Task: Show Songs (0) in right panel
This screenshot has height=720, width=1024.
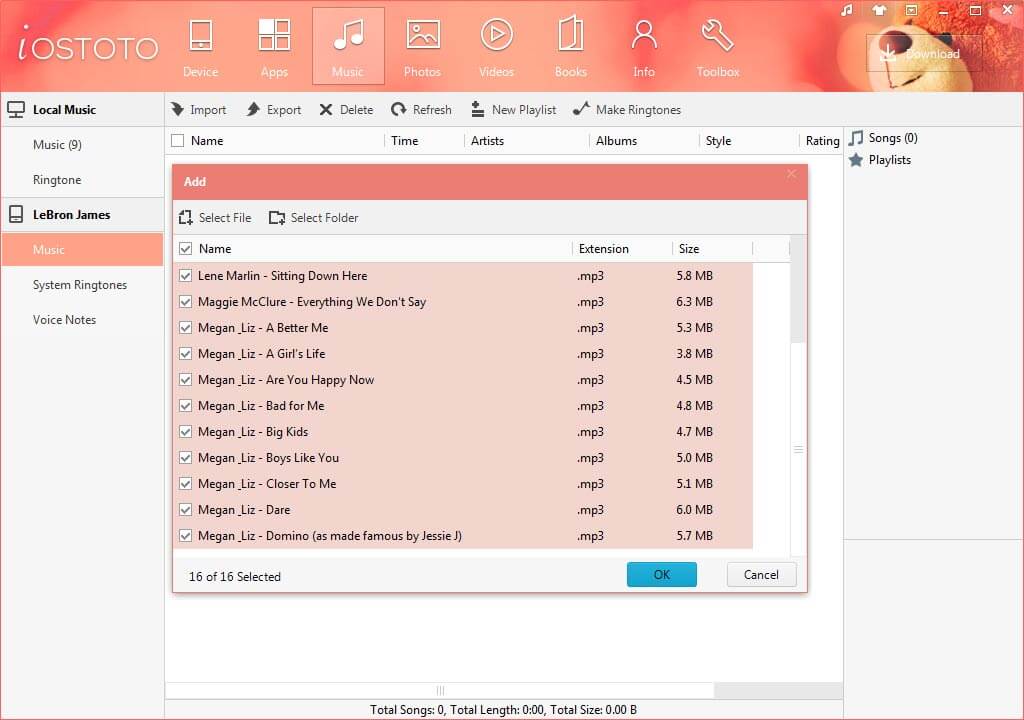Action: point(884,138)
